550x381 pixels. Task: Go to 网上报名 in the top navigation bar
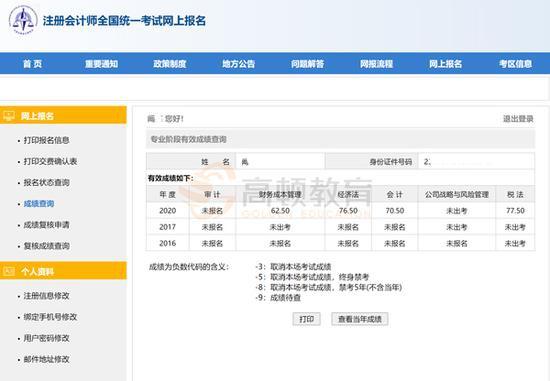point(445,64)
